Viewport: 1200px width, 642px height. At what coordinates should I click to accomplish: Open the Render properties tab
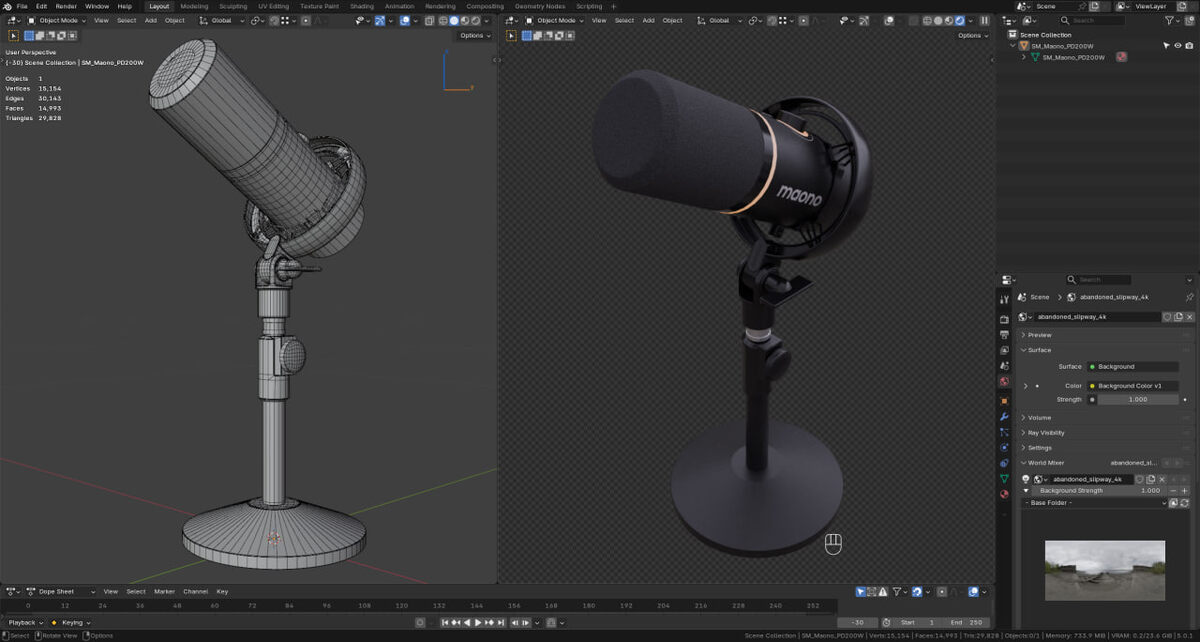tap(1004, 319)
